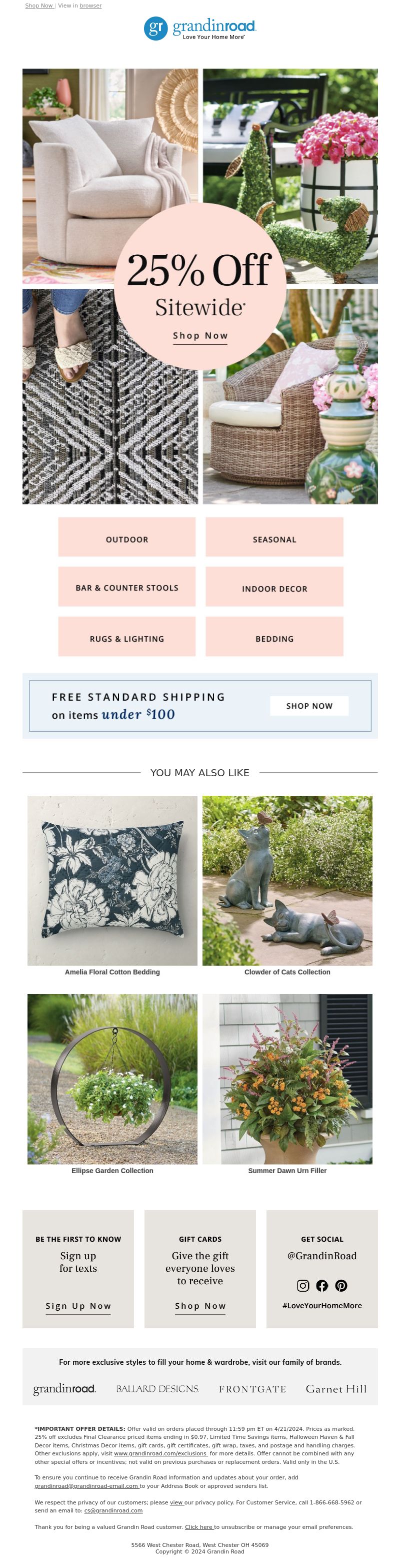The image size is (400, 1568).
Task: Click the Pinterest icon
Action: coord(341,1285)
